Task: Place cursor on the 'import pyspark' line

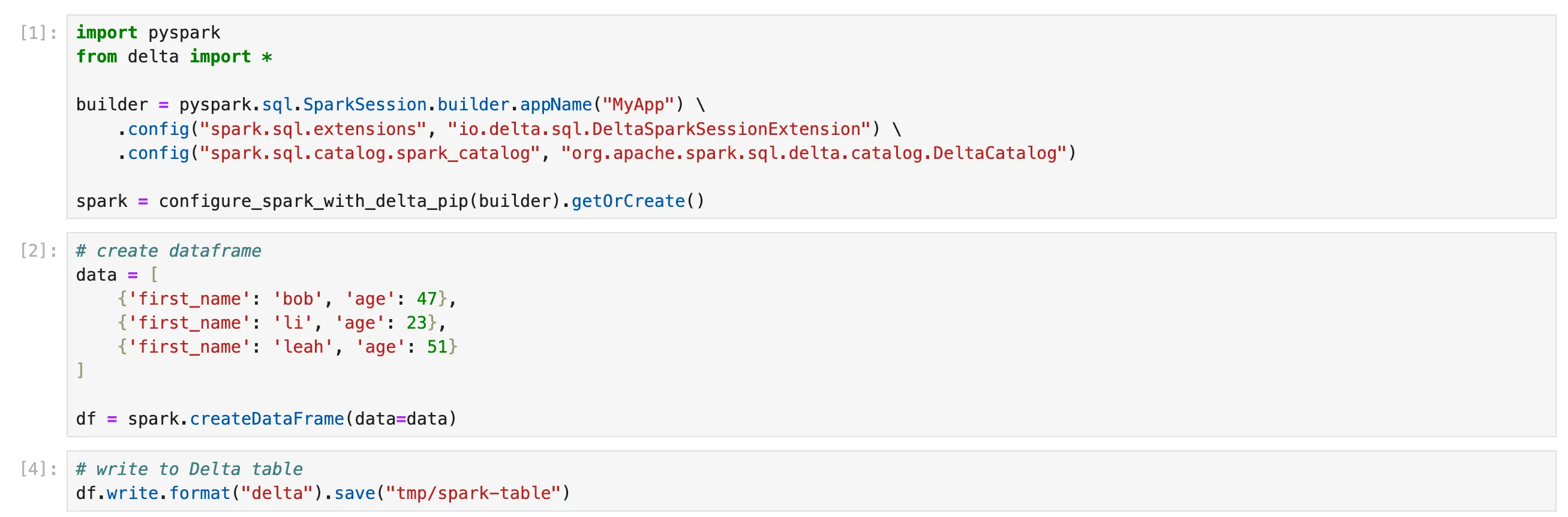Action: point(148,33)
